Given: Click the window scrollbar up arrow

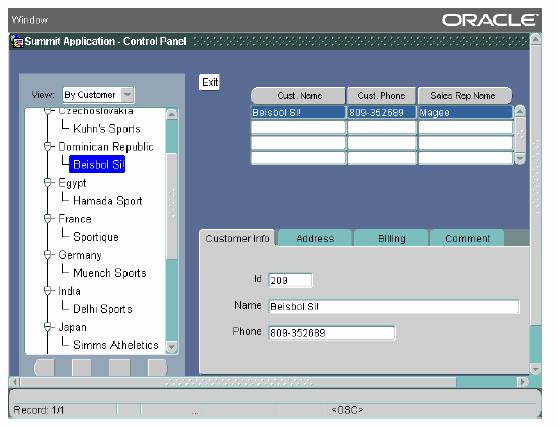Looking at the screenshot, I should point(535,39).
